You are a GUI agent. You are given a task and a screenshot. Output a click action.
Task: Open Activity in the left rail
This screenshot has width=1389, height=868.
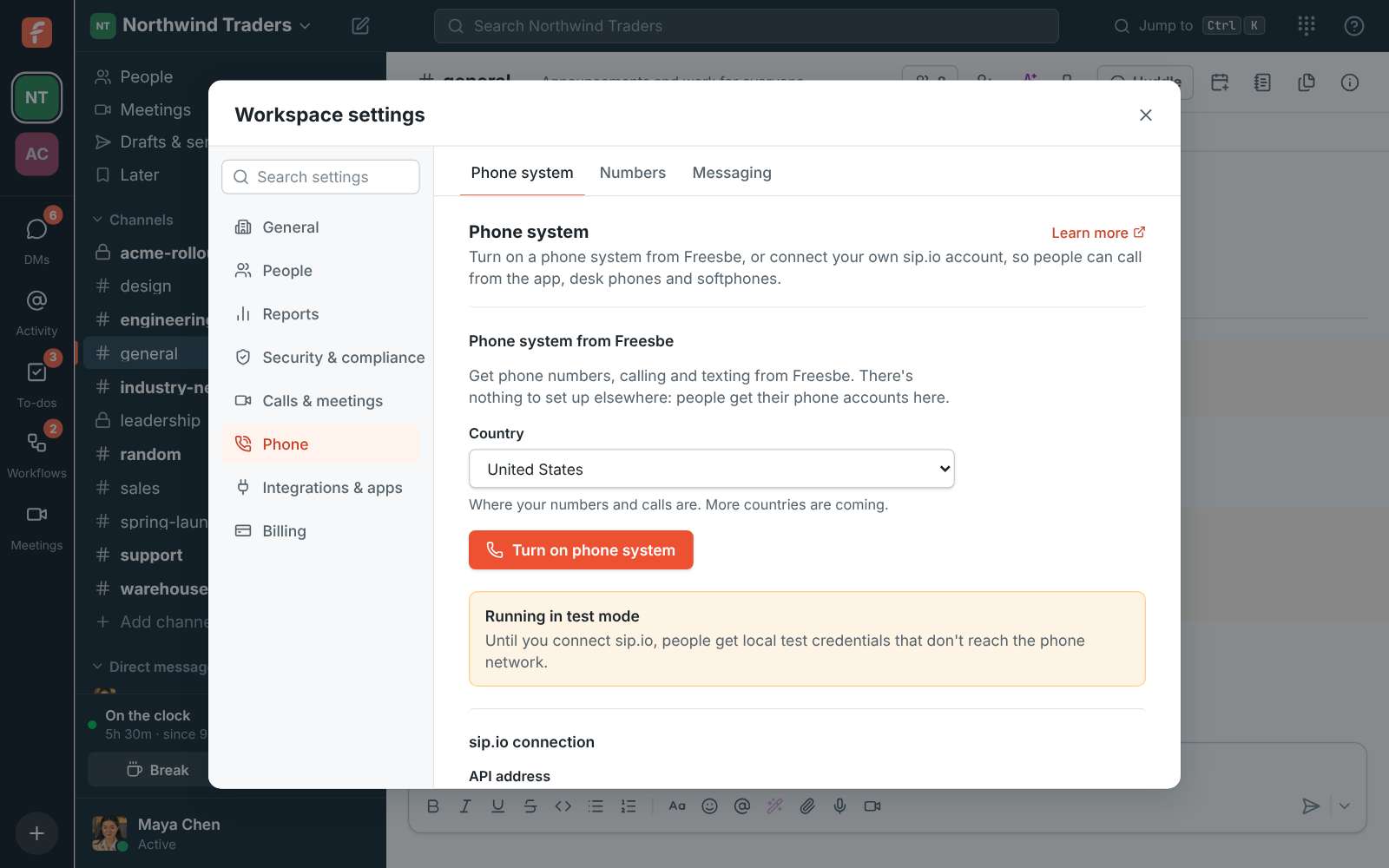point(36,311)
